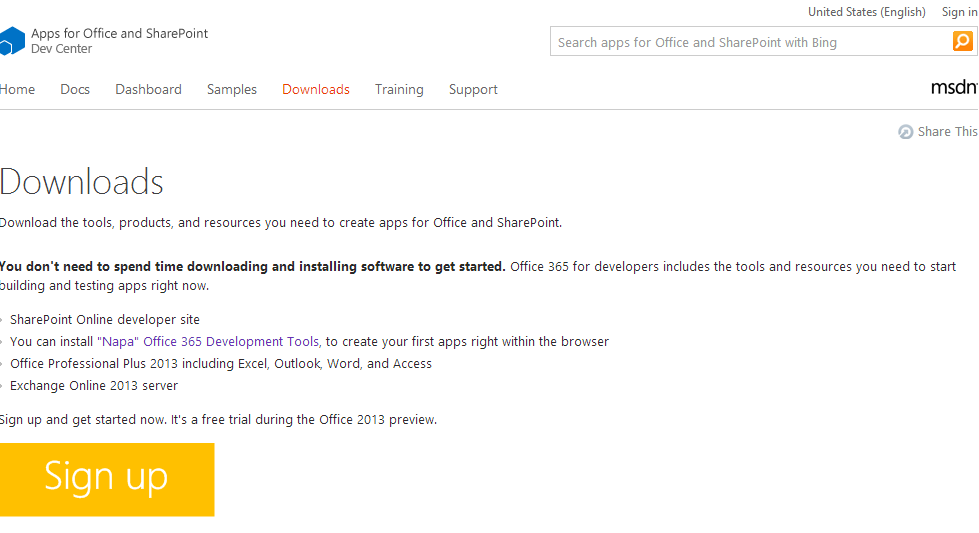This screenshot has width=979, height=533.
Task: Change the United States (English) locale
Action: 867,12
